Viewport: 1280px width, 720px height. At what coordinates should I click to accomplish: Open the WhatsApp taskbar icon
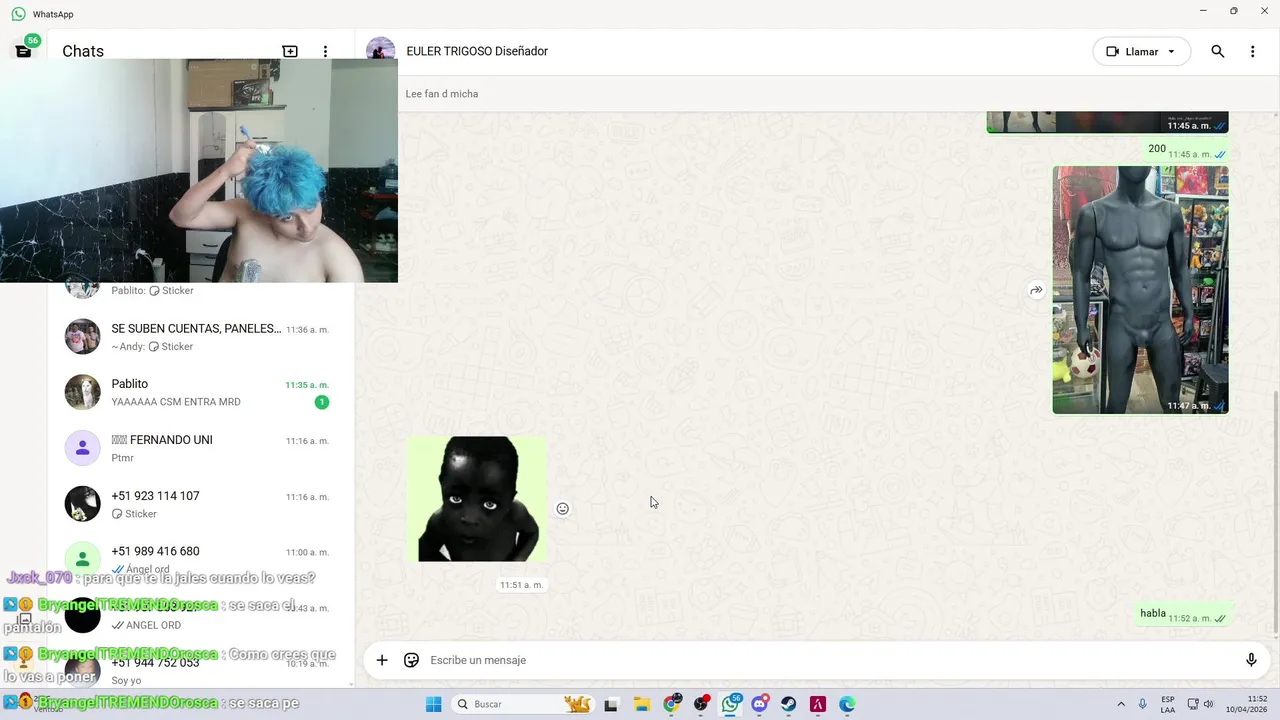731,704
